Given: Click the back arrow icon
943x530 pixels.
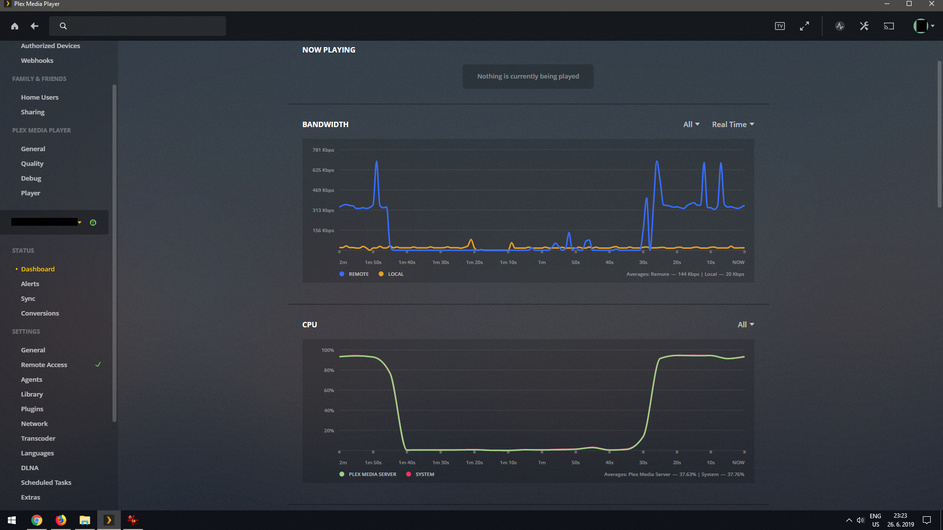Looking at the screenshot, I should (x=34, y=26).
